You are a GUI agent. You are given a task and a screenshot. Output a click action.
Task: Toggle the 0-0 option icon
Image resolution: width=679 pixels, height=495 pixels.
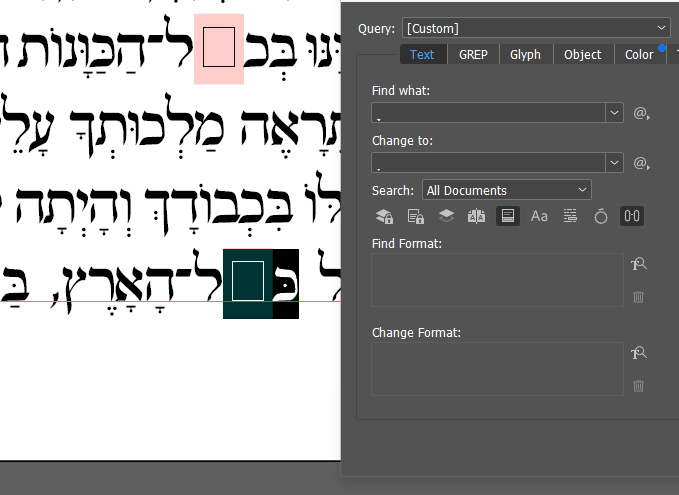(632, 216)
